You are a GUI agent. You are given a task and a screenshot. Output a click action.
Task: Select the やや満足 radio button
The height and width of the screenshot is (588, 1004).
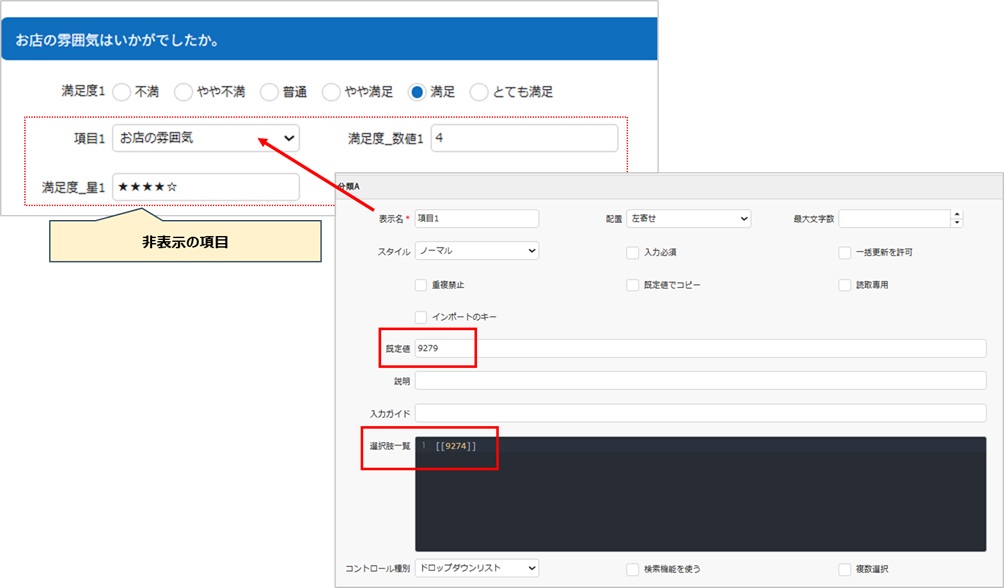pos(331,92)
